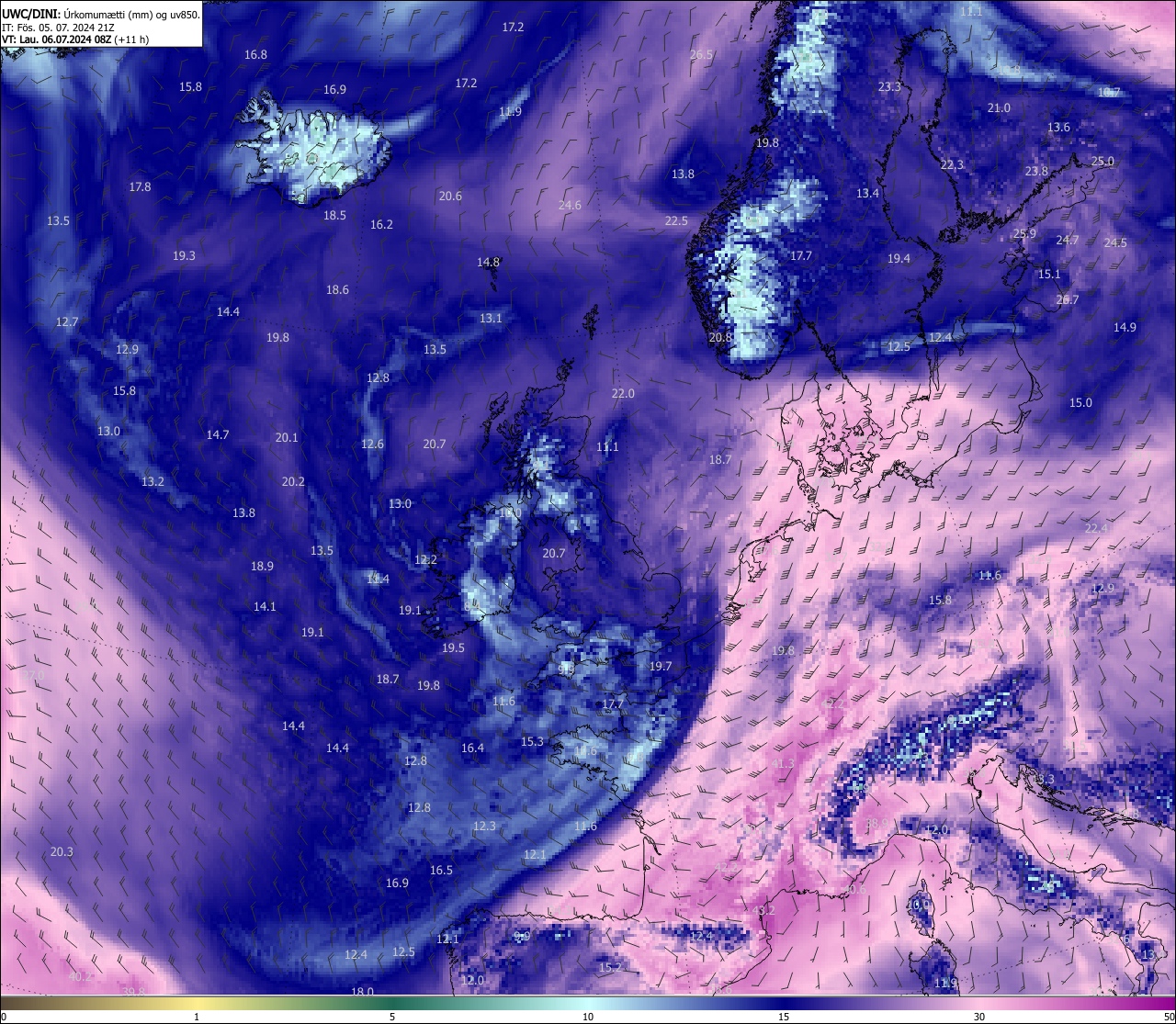Click the 18.6 value label
Screen dimensions: 1176x1024
[337, 290]
